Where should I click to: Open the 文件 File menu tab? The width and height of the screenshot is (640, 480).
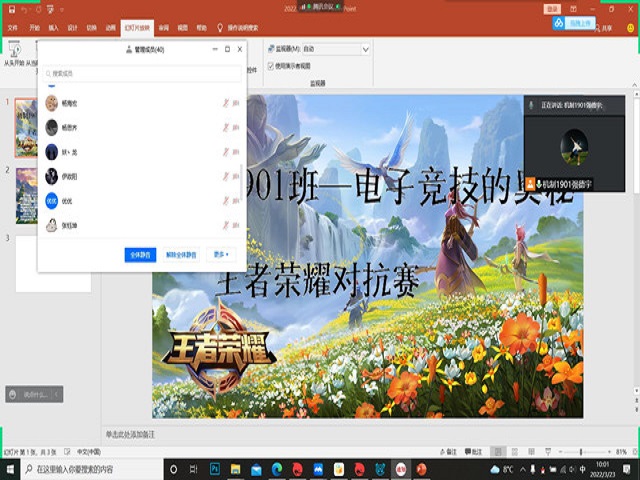pos(13,28)
